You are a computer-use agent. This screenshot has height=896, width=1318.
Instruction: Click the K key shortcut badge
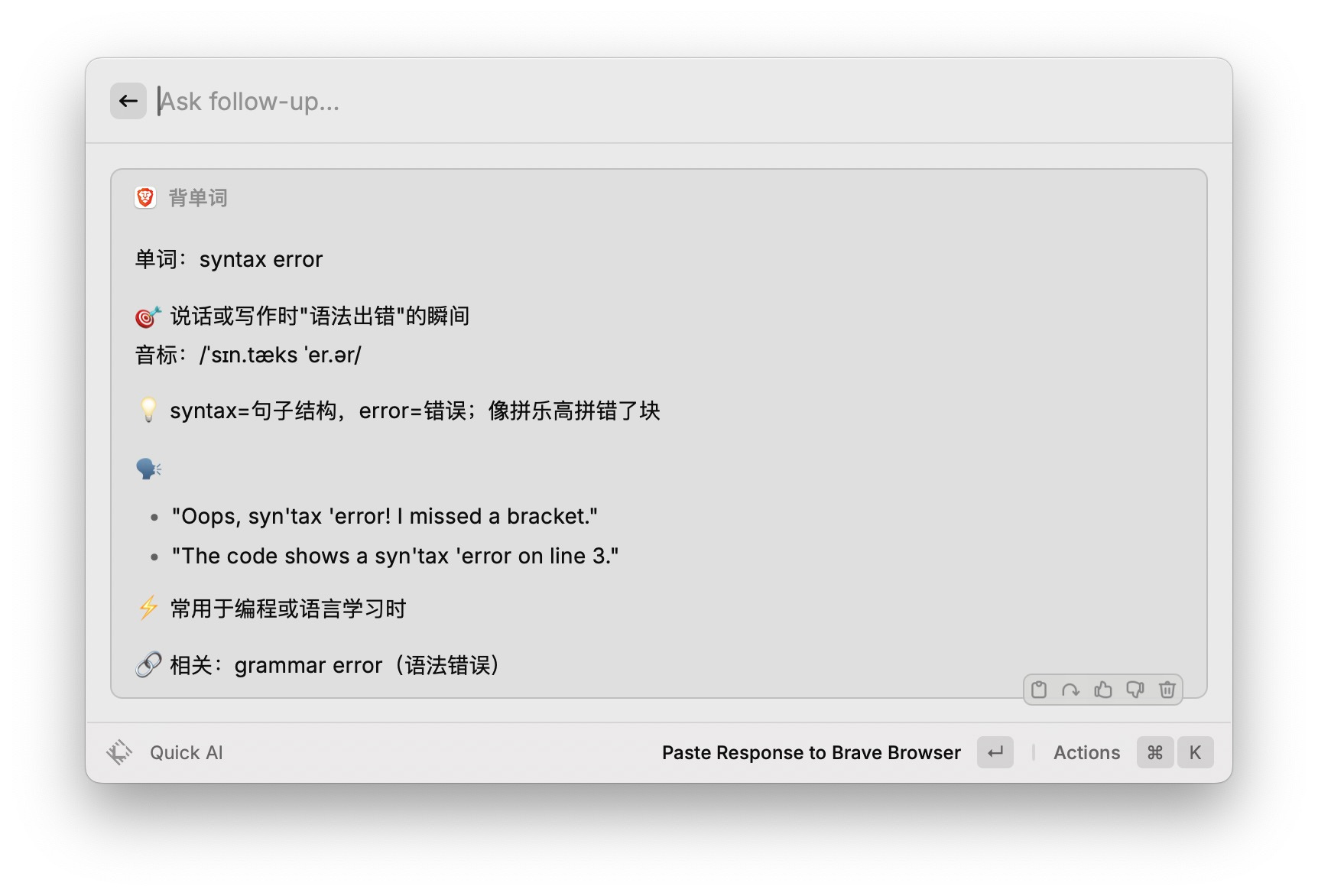pos(1195,753)
